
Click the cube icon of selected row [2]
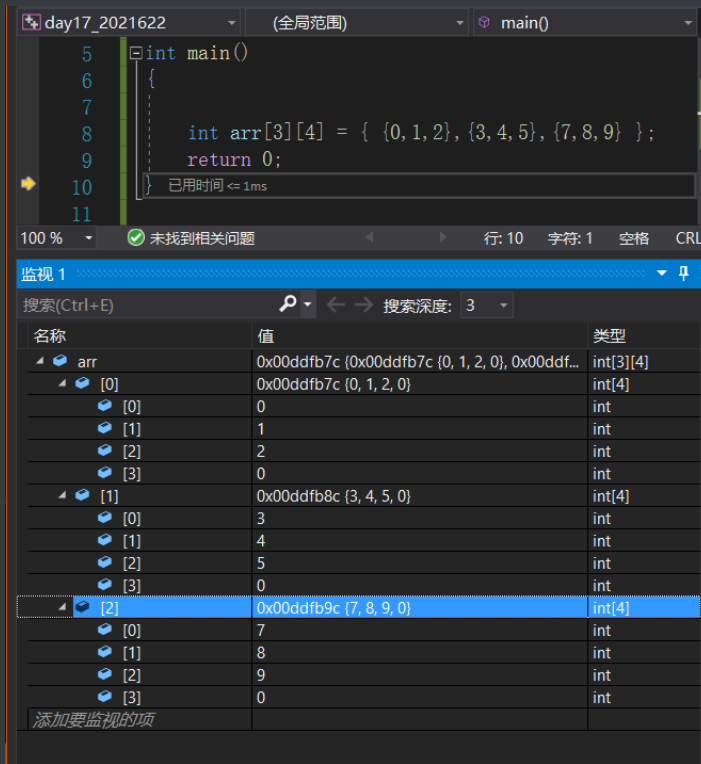pos(83,607)
